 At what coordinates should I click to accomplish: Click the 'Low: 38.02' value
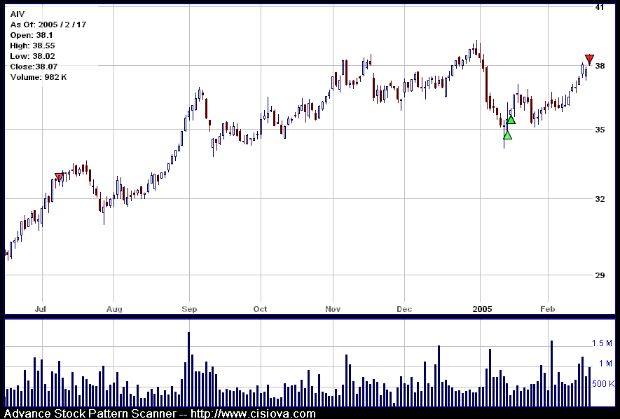(x=33, y=56)
